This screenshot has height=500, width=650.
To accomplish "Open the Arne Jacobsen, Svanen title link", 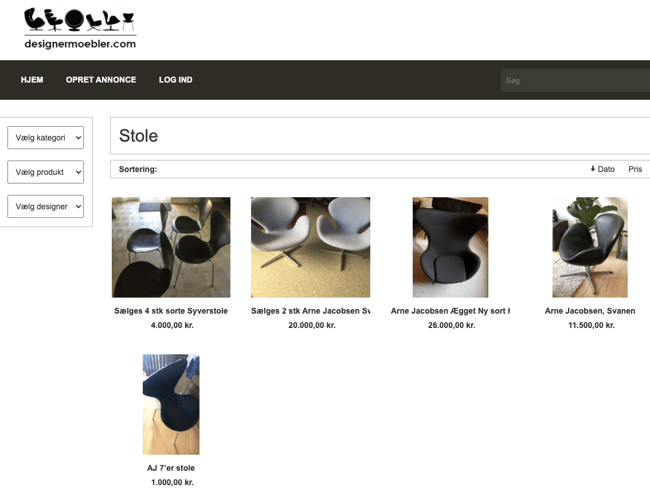I will coord(589,311).
